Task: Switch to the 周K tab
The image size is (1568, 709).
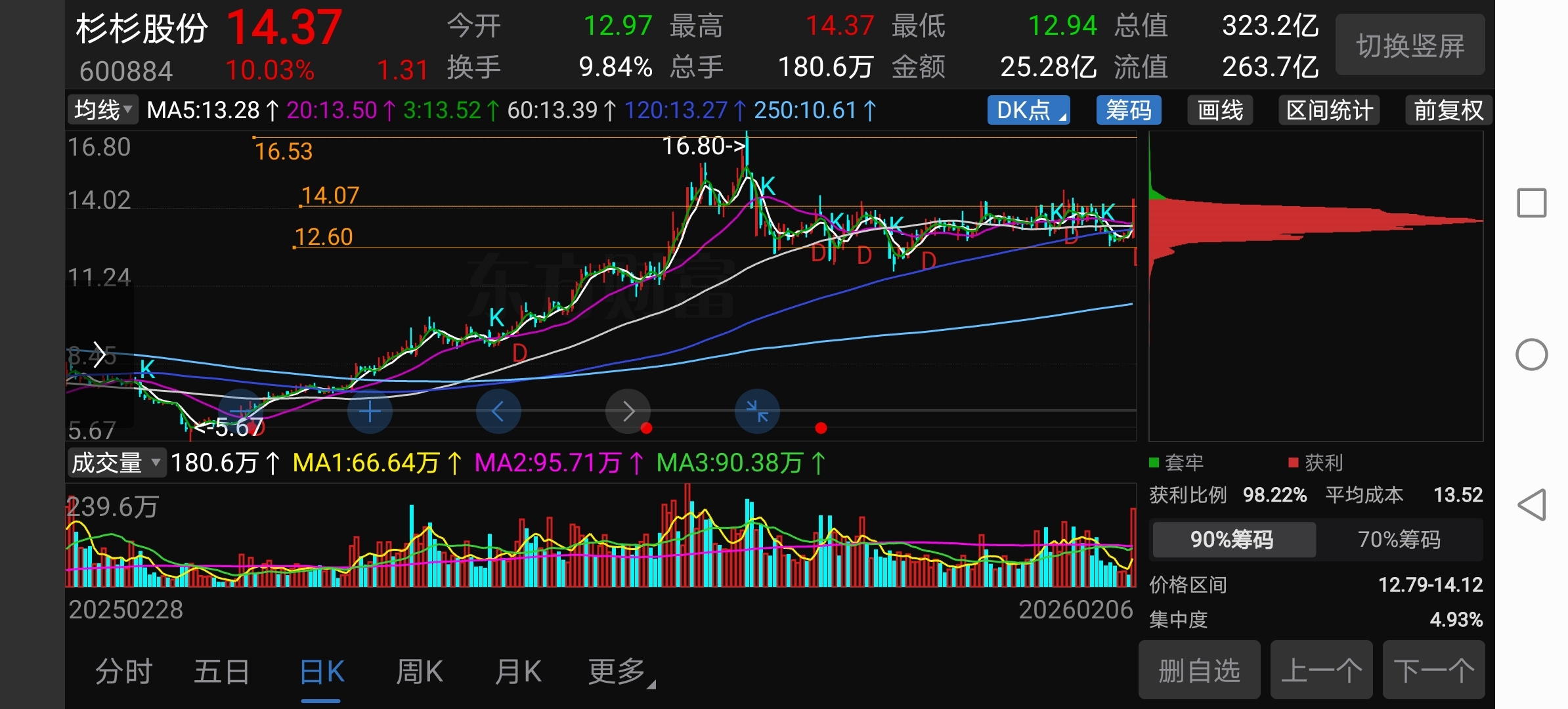Action: point(420,672)
